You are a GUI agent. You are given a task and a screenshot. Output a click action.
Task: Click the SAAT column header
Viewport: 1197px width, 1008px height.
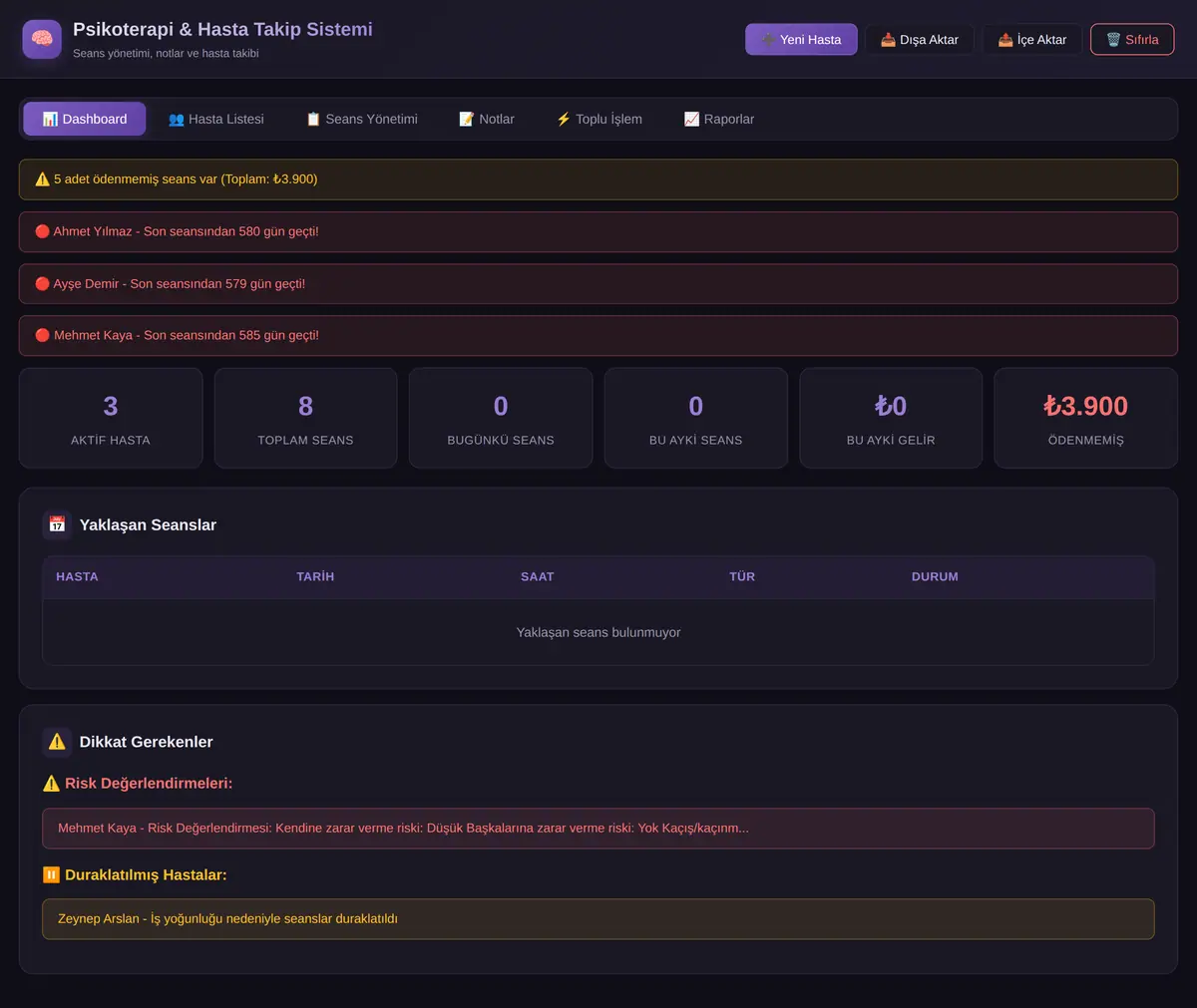[537, 576]
